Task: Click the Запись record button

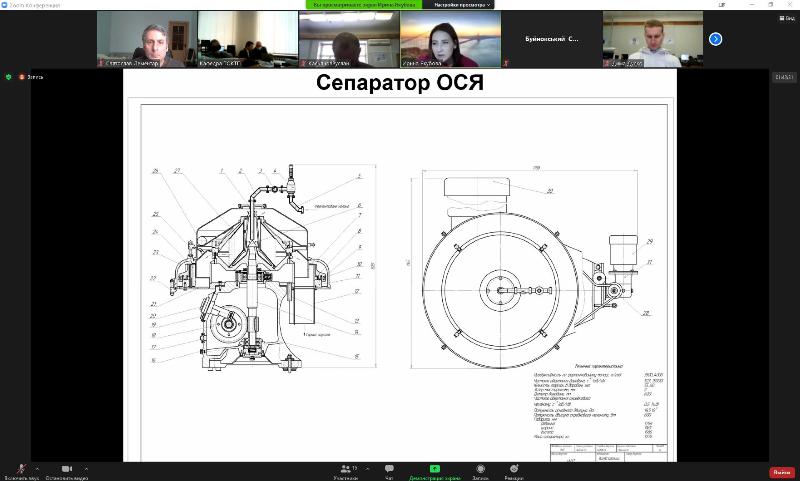Action: pyautogui.click(x=480, y=471)
